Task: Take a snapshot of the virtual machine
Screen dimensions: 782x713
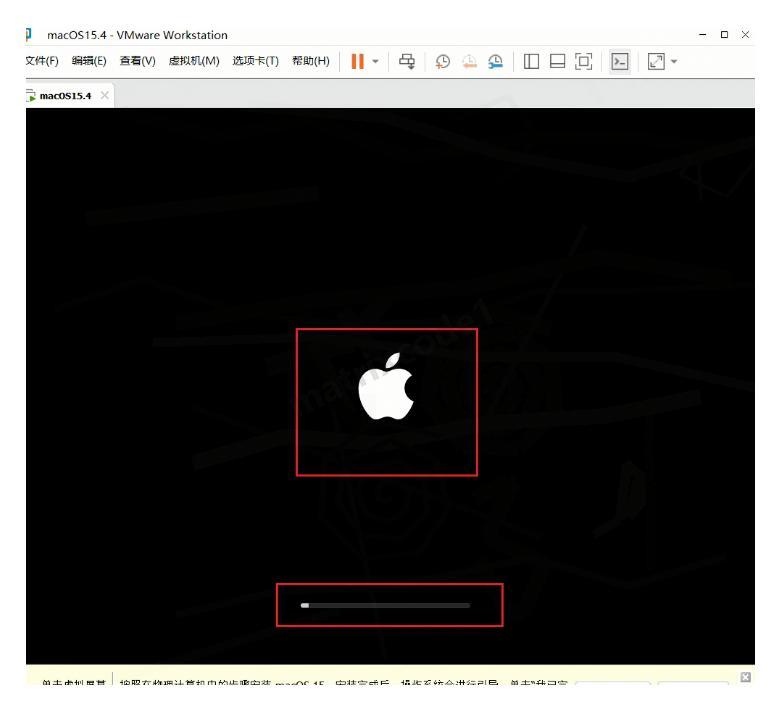Action: 442,61
